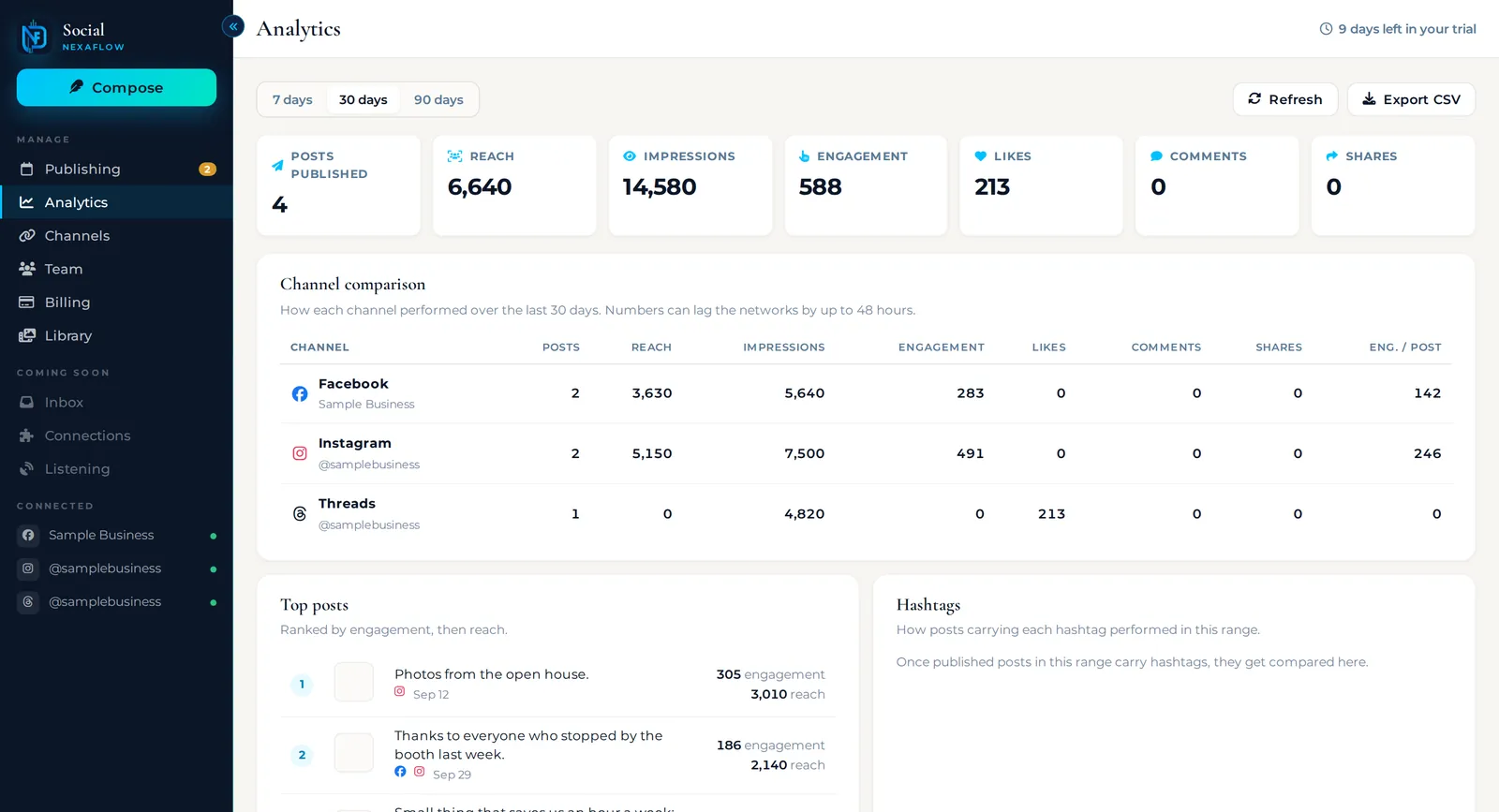
Task: Select Analytics in the sidebar
Action: click(116, 202)
